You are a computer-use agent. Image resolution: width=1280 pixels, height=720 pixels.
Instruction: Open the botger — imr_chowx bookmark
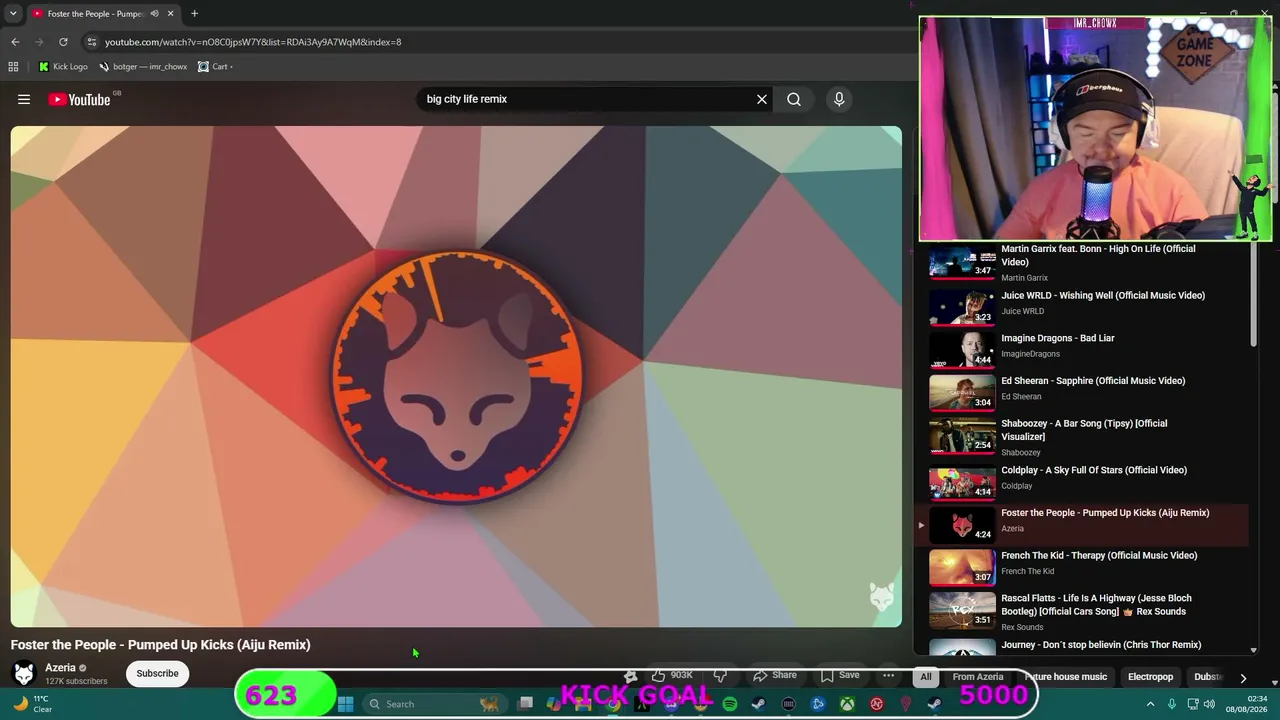[x=143, y=67]
